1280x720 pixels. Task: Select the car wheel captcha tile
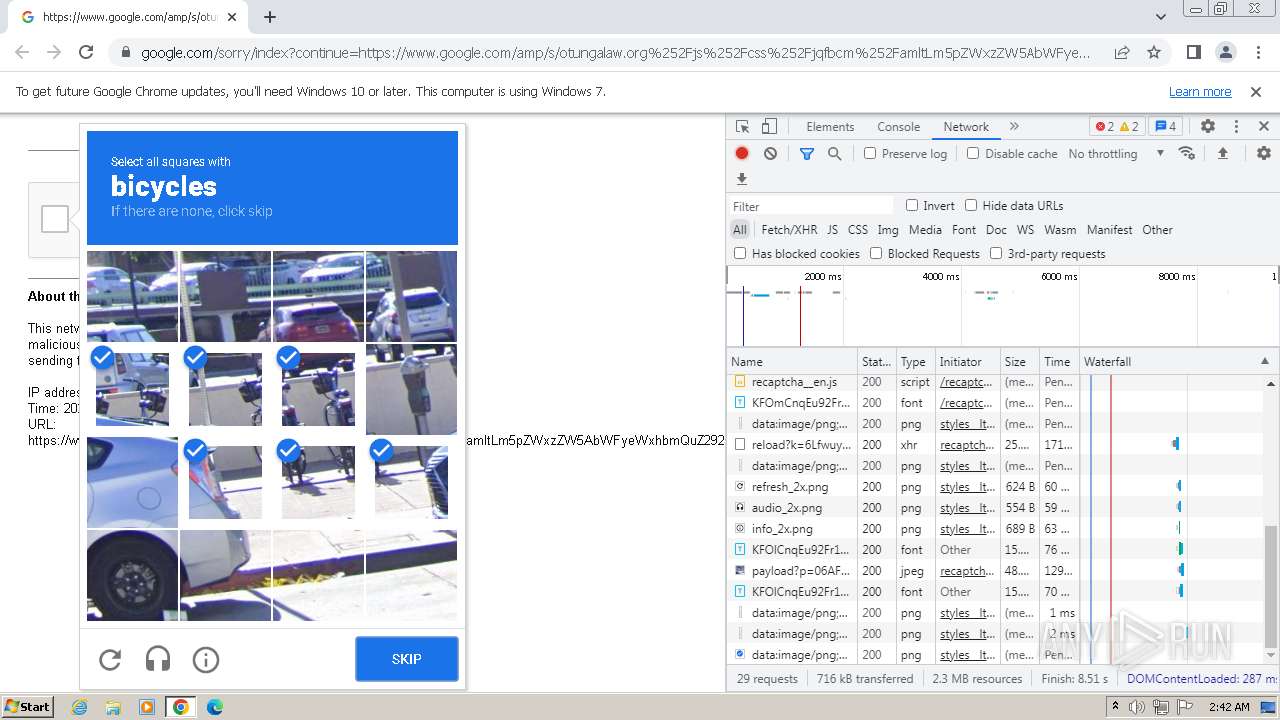tap(132, 575)
